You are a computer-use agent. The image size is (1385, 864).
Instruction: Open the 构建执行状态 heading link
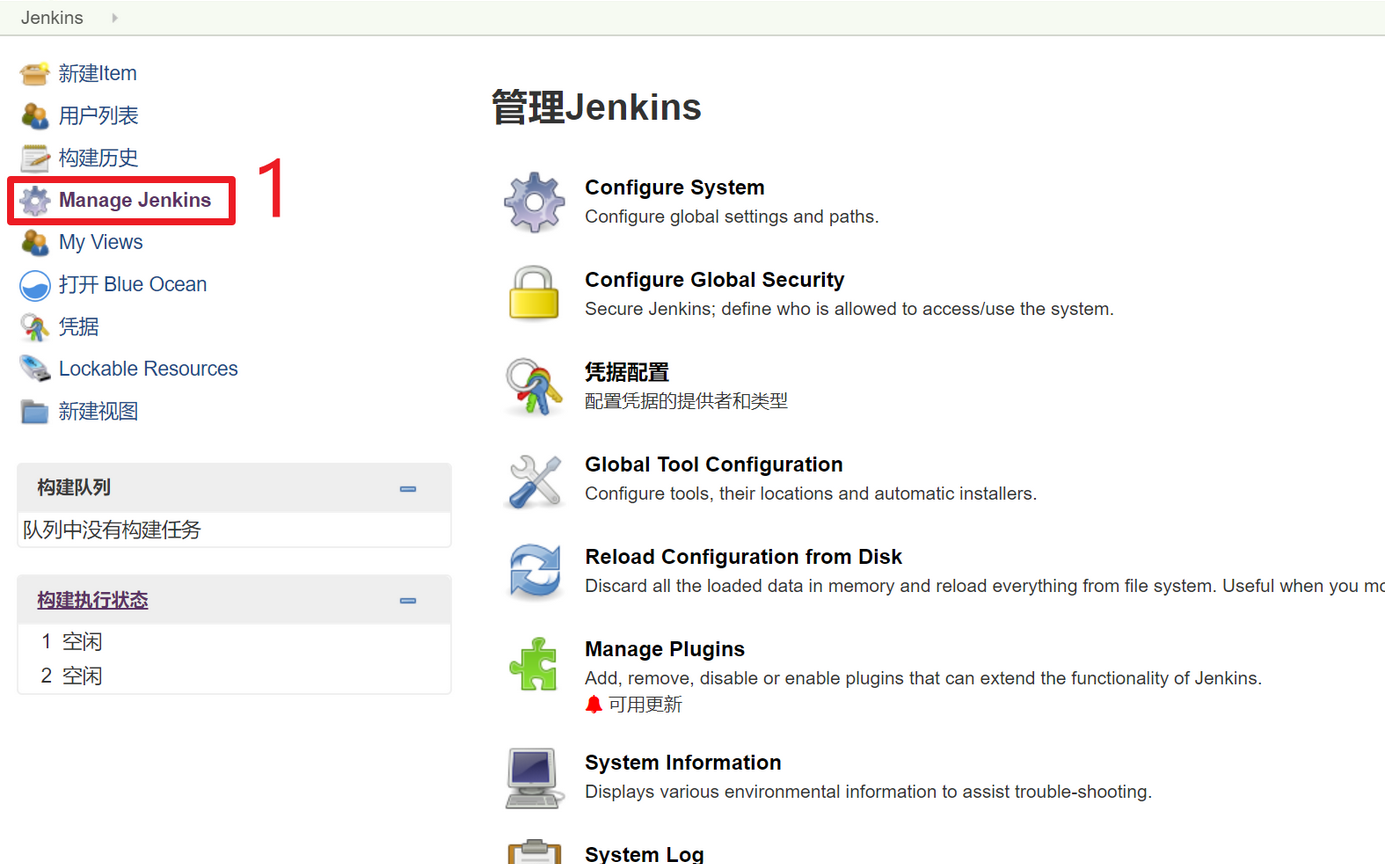pos(93,600)
